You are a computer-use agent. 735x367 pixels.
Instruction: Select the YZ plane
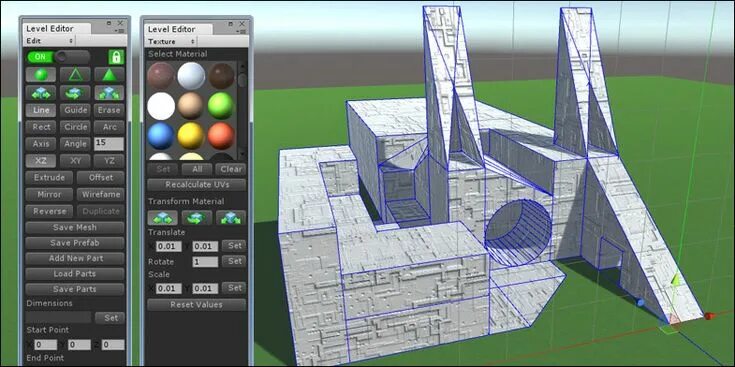pyautogui.click(x=109, y=161)
